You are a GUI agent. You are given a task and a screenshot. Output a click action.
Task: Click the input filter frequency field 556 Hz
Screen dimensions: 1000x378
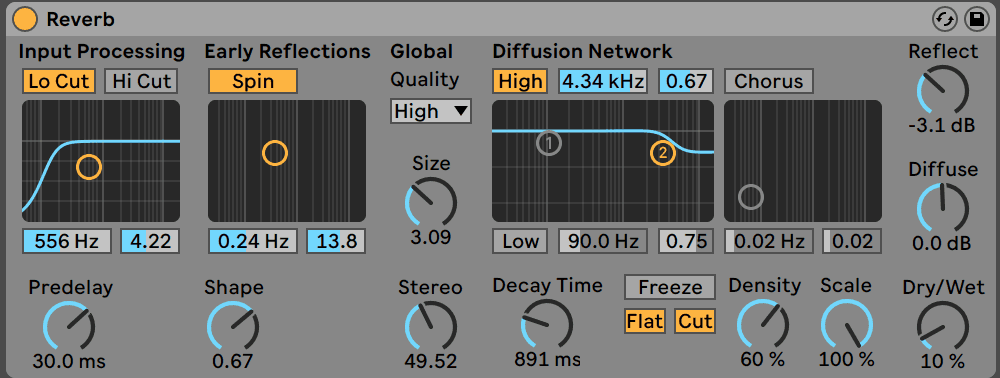coord(67,242)
